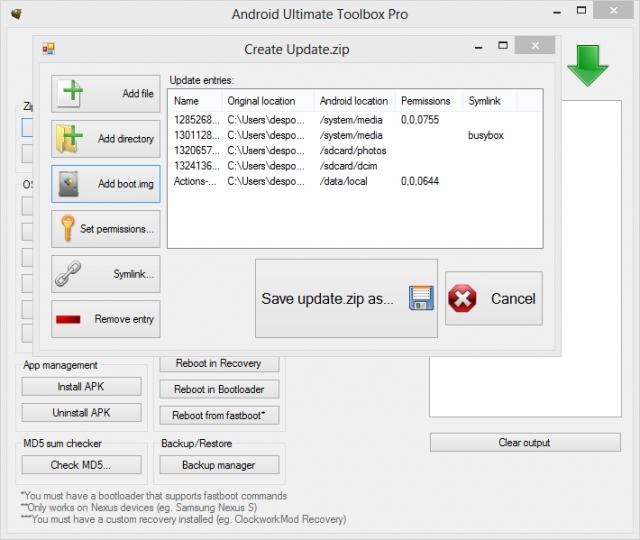Click the Android Ultimate Toolbox app icon
The width and height of the screenshot is (640, 540).
click(17, 14)
